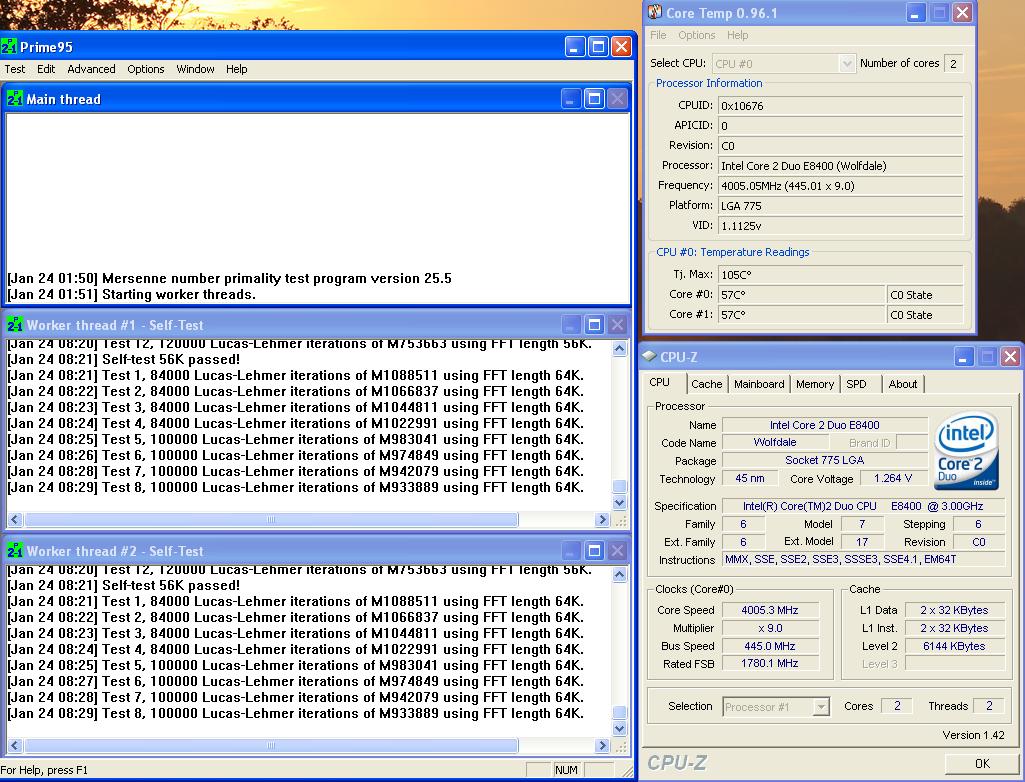
Task: Click scroll up arrow in Worker thread #1
Action: pyautogui.click(x=619, y=348)
